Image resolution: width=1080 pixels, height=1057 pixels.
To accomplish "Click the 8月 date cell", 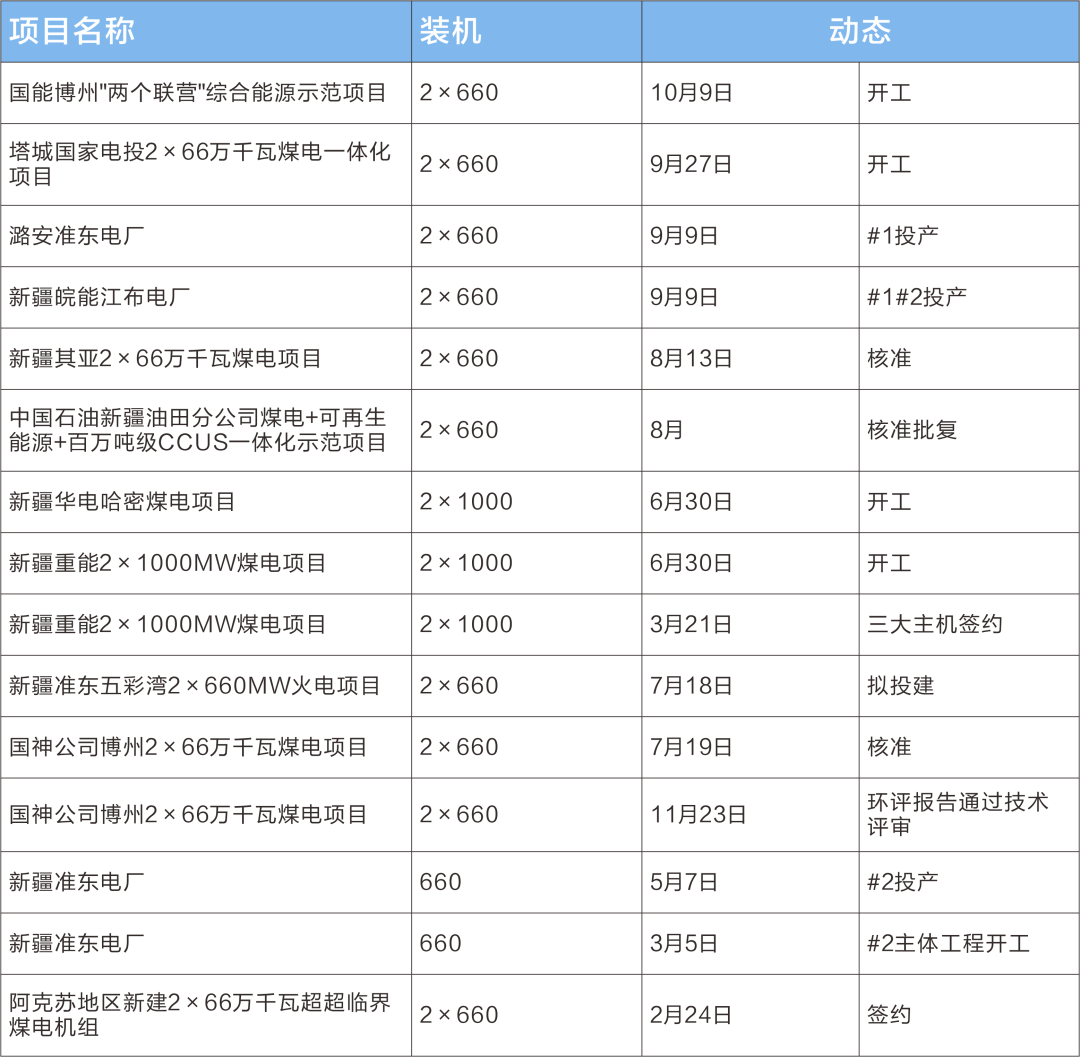I will (x=751, y=430).
